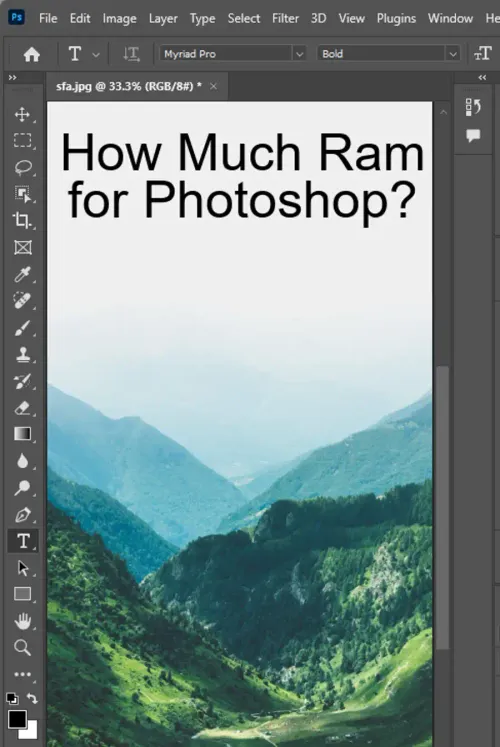This screenshot has height=747, width=500.
Task: Select the Rectangular Marquee tool
Action: pos(22,141)
